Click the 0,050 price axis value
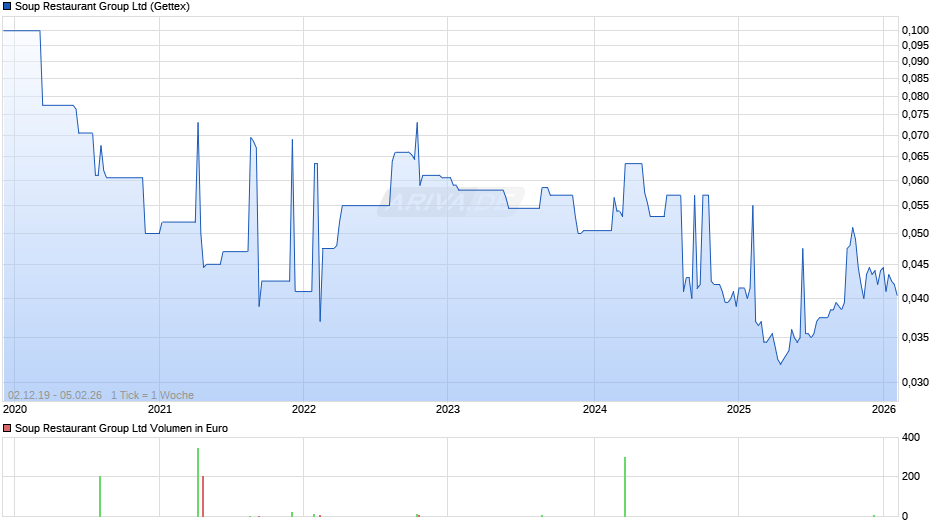Viewport: 940px width, 526px height. (915, 233)
